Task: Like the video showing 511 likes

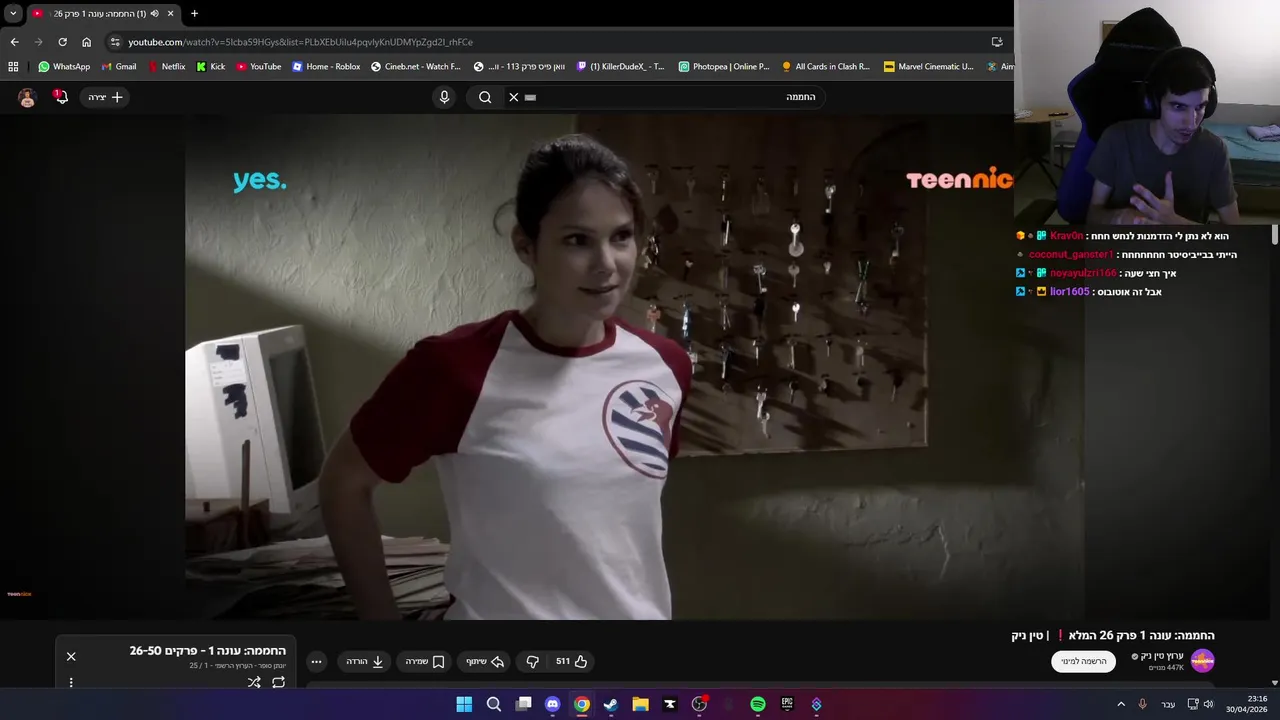Action: pyautogui.click(x=571, y=661)
